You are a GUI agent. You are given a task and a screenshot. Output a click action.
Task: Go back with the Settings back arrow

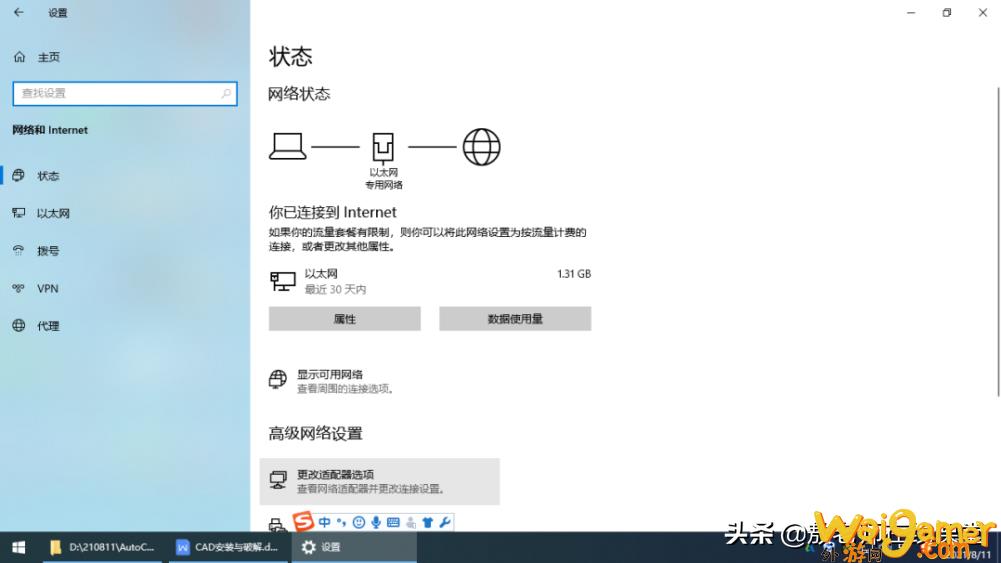click(19, 12)
